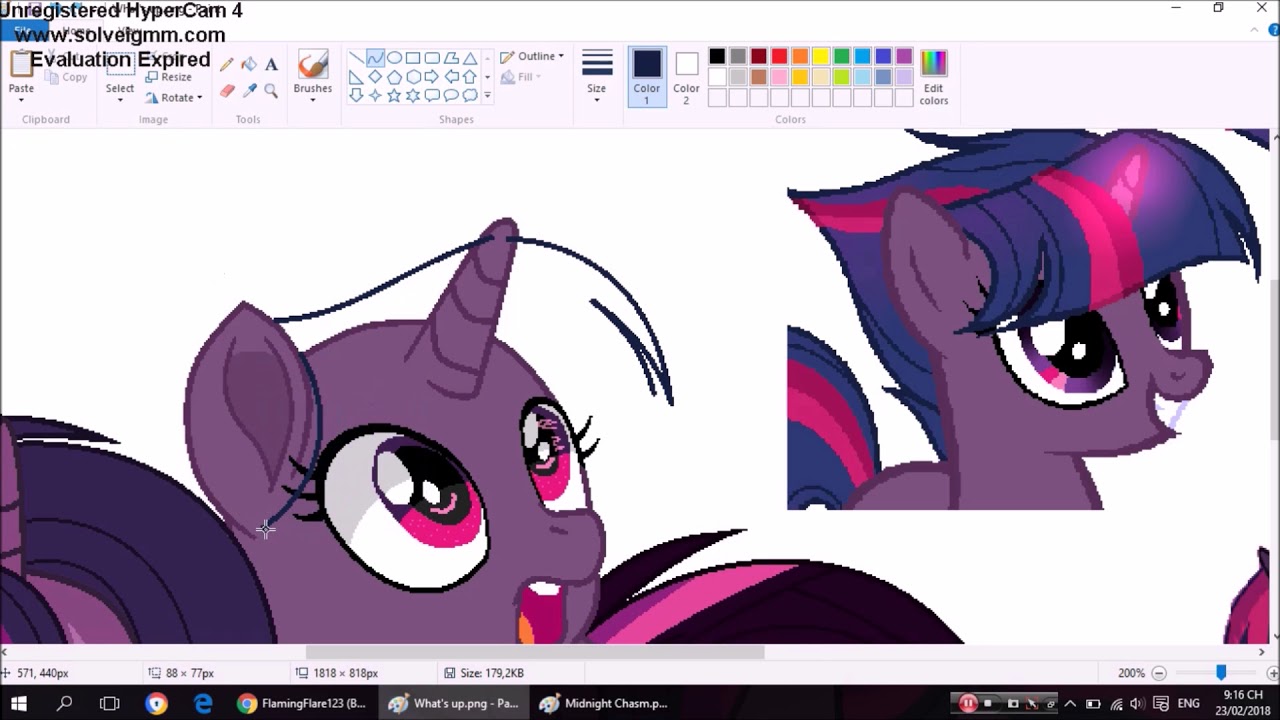1280x720 pixels.
Task: Activate the Color 1 foreground box
Action: (x=647, y=76)
